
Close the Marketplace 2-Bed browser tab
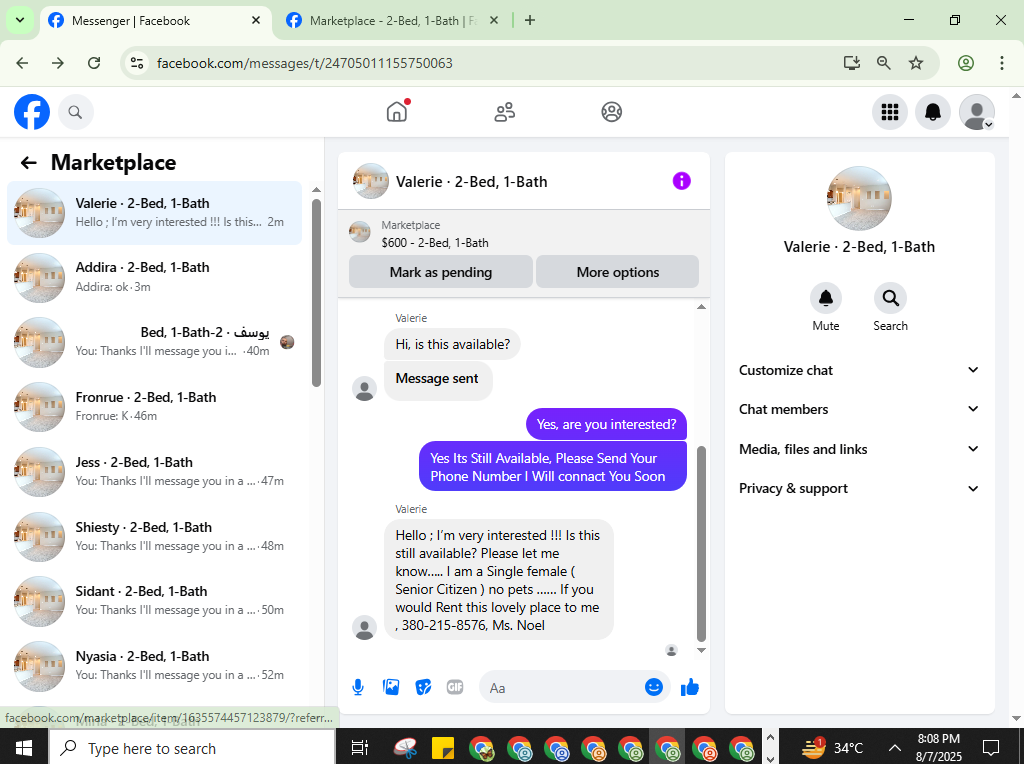pos(494,20)
